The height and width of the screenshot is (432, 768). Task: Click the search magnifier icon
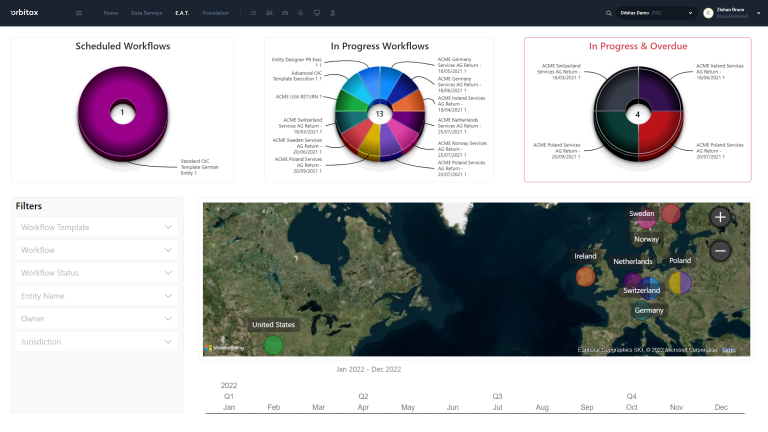coord(609,13)
